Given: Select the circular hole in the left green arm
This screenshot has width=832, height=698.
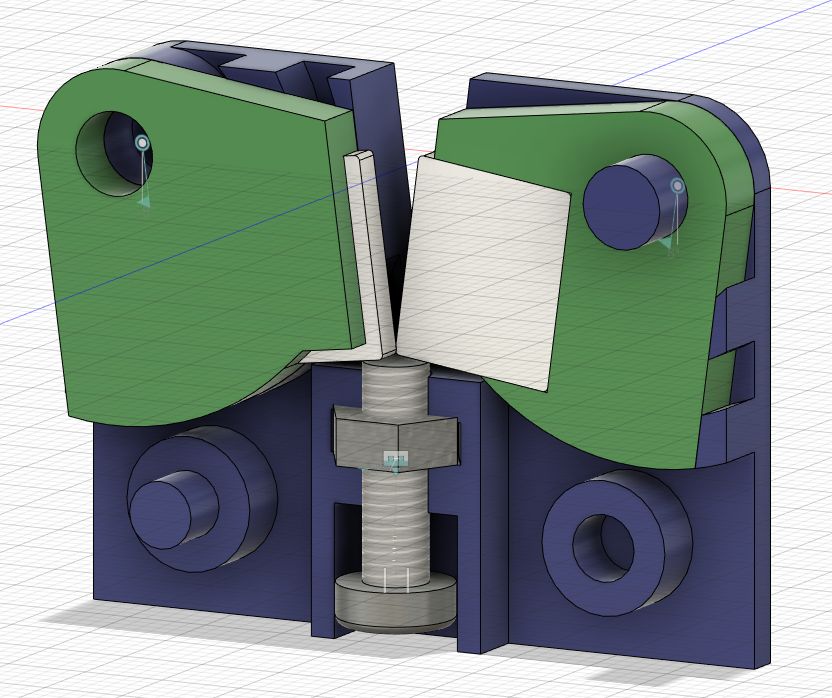Looking at the screenshot, I should 114,154.
